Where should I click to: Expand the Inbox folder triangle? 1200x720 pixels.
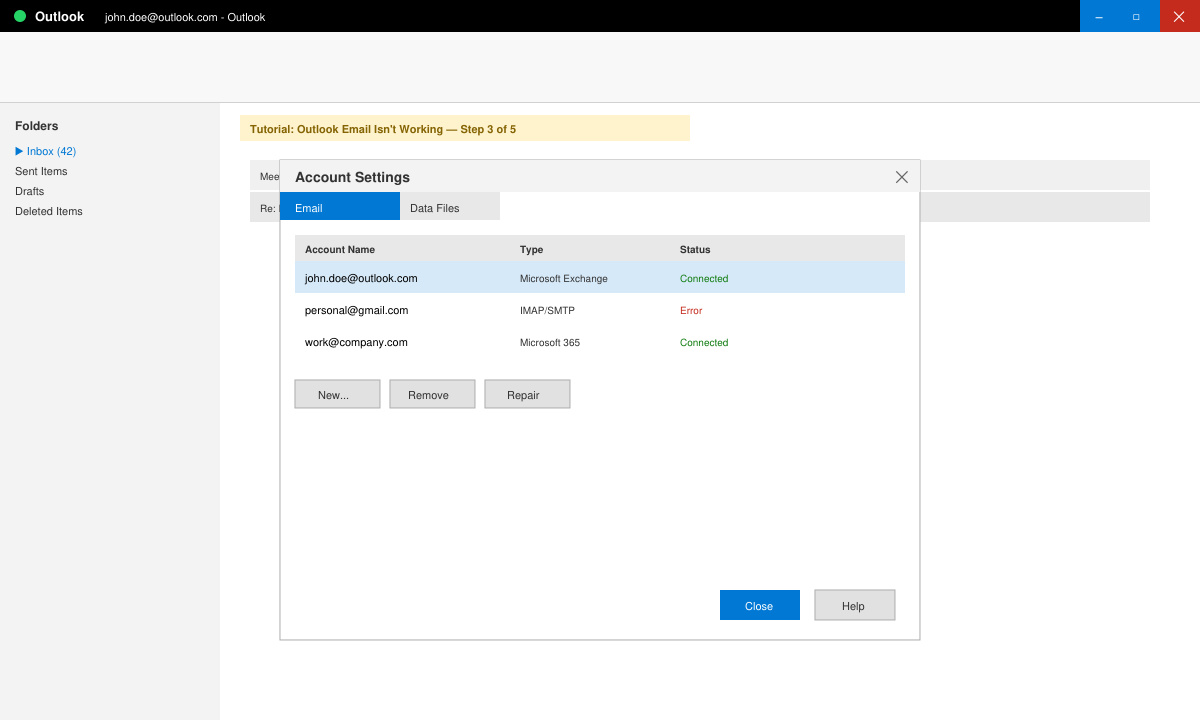(x=19, y=151)
